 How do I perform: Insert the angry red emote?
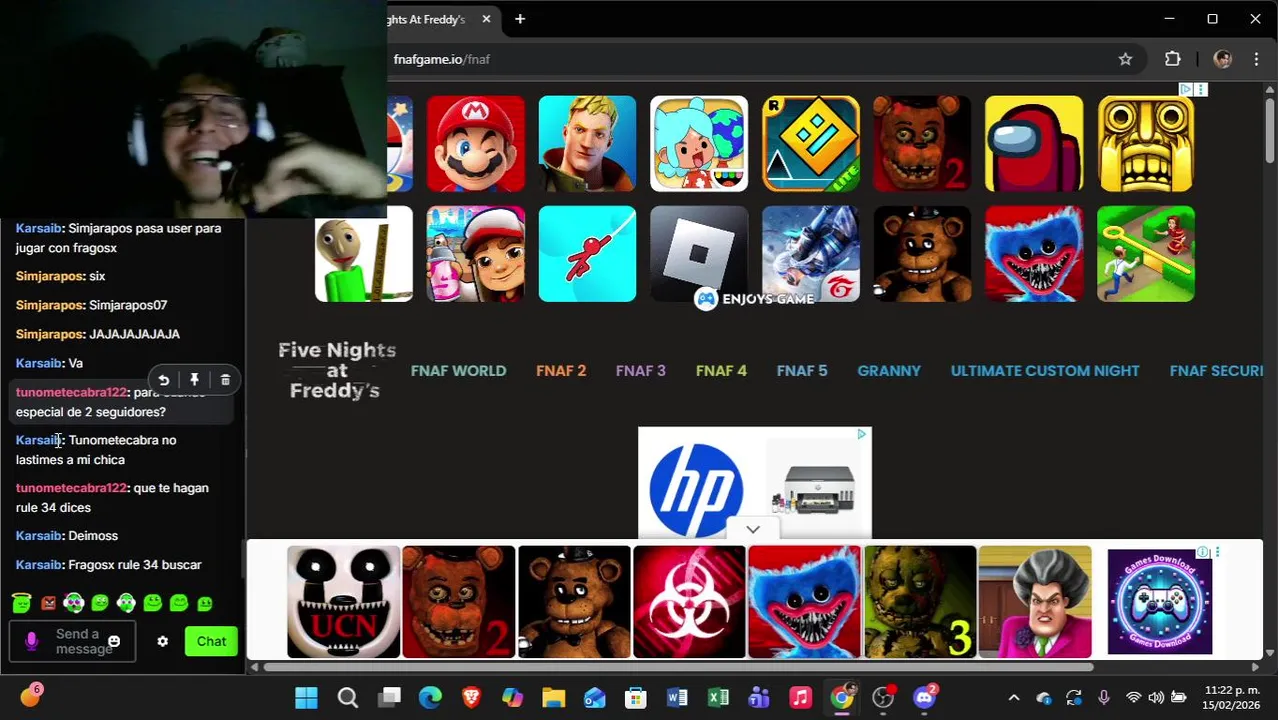pyautogui.click(x=48, y=603)
